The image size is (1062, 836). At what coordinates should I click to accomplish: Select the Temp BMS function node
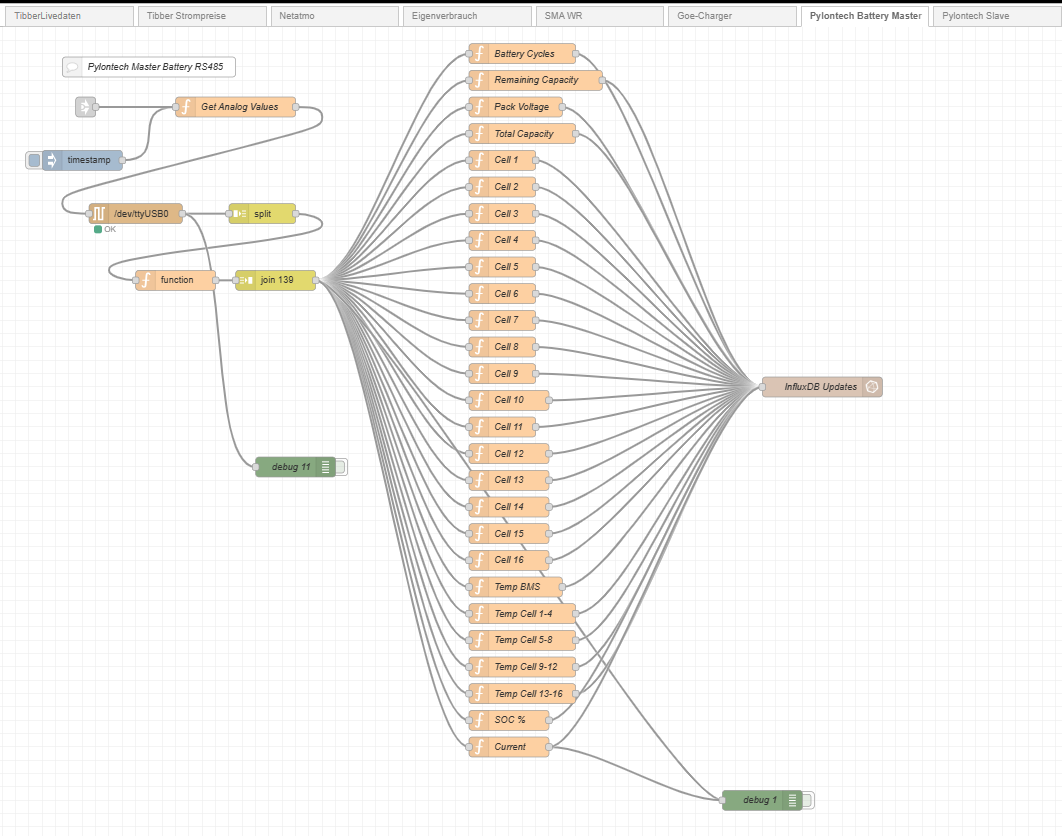tap(517, 587)
